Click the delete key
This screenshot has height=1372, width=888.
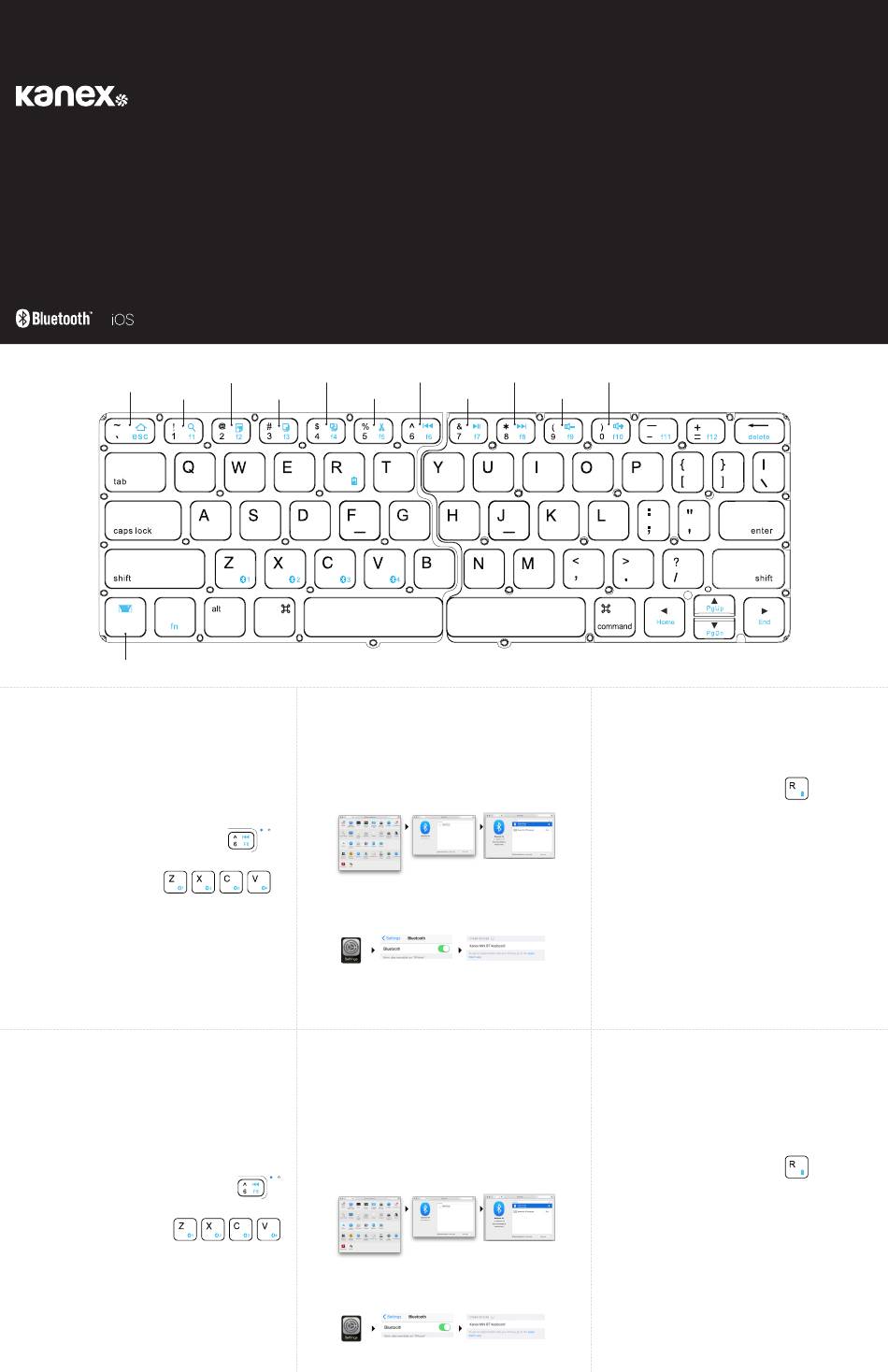(x=758, y=430)
